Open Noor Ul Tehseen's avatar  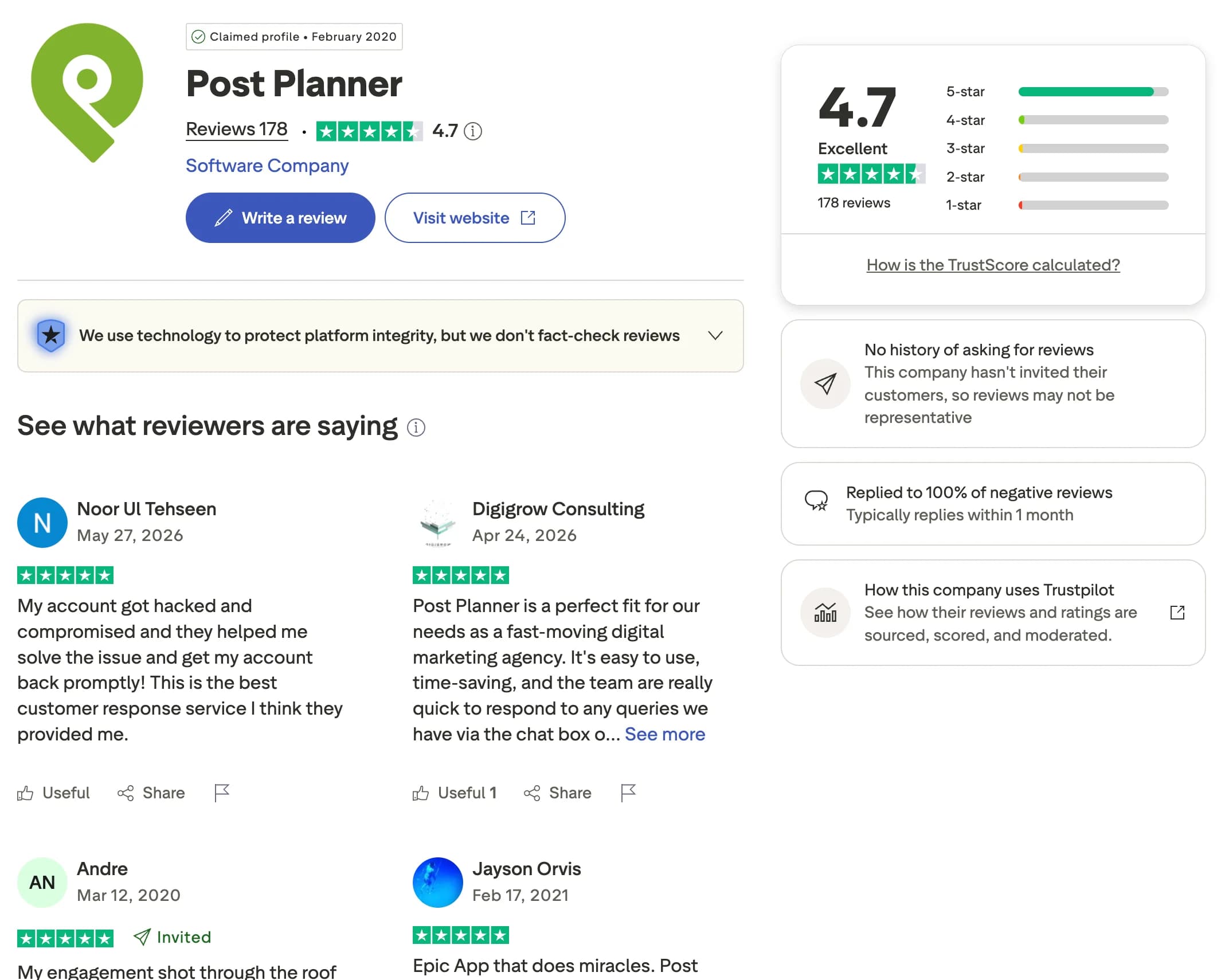click(x=42, y=523)
